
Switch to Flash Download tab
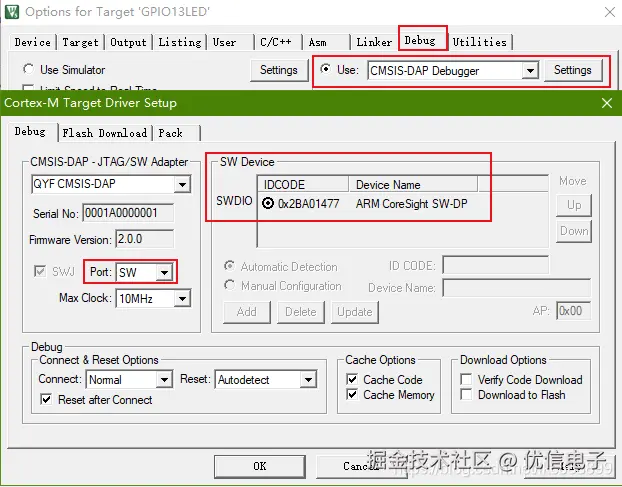click(x=105, y=133)
